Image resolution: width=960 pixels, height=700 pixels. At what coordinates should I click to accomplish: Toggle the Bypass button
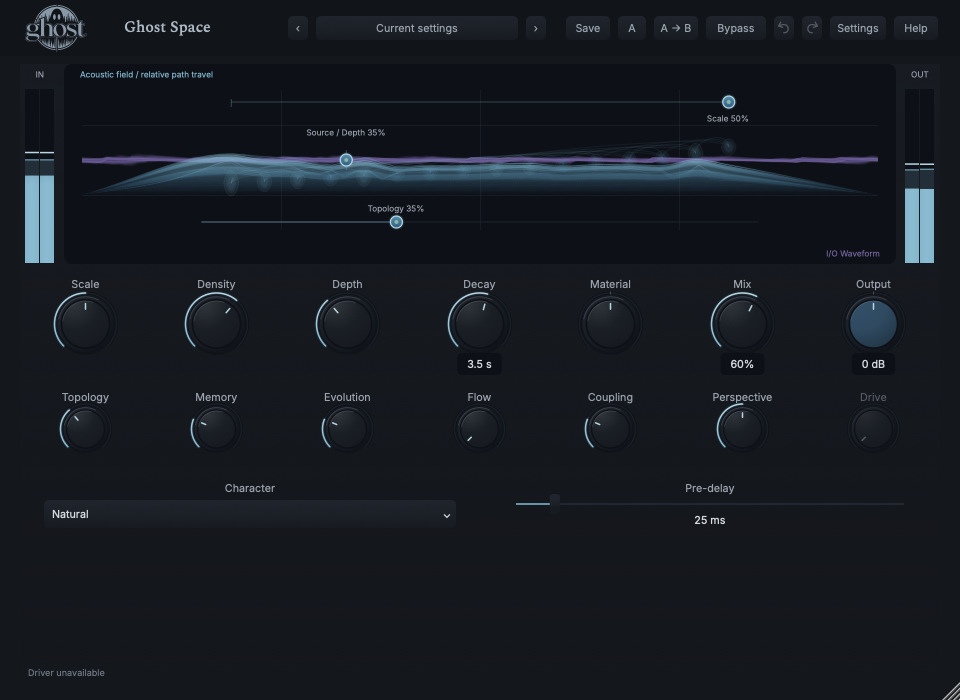(x=735, y=28)
